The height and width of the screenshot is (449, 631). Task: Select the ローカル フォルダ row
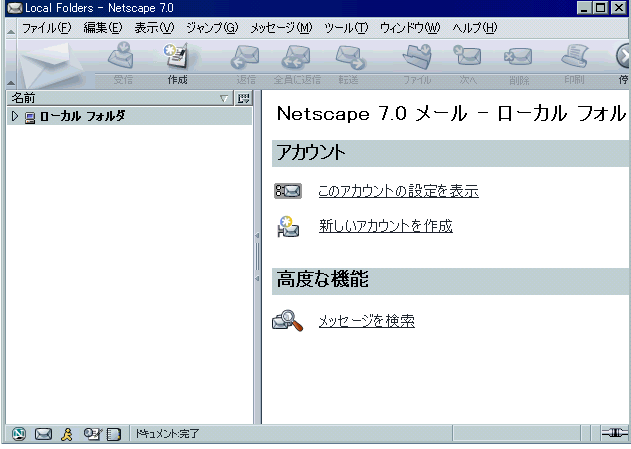[x=130, y=117]
